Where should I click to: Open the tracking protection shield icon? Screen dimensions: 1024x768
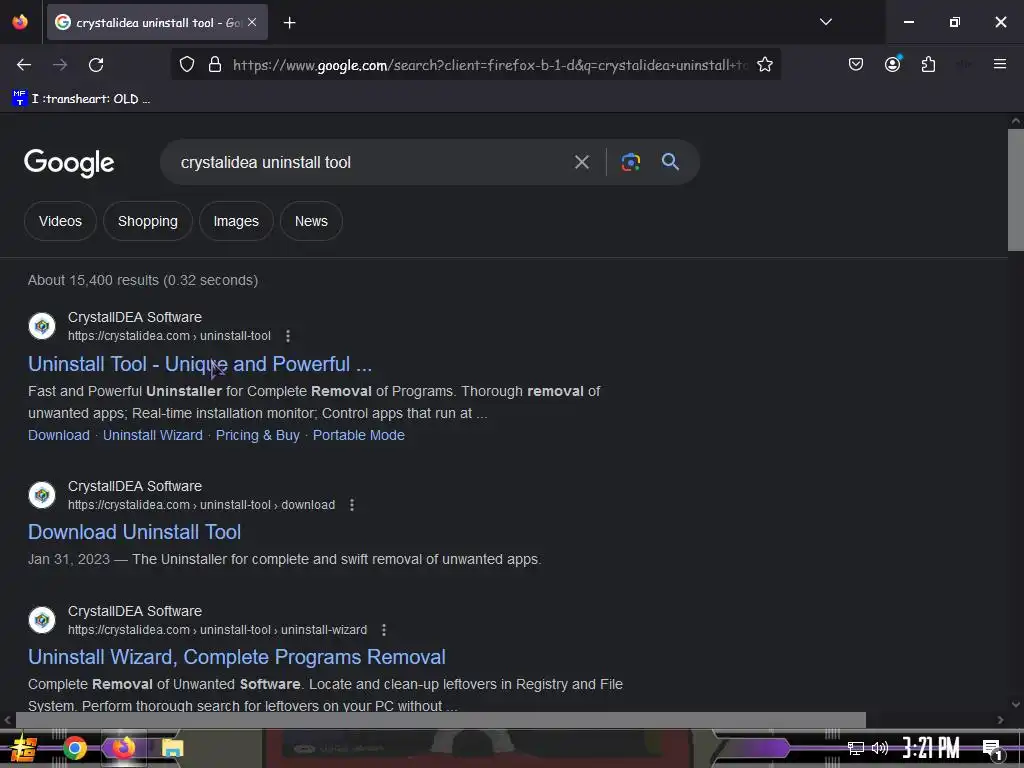(187, 65)
